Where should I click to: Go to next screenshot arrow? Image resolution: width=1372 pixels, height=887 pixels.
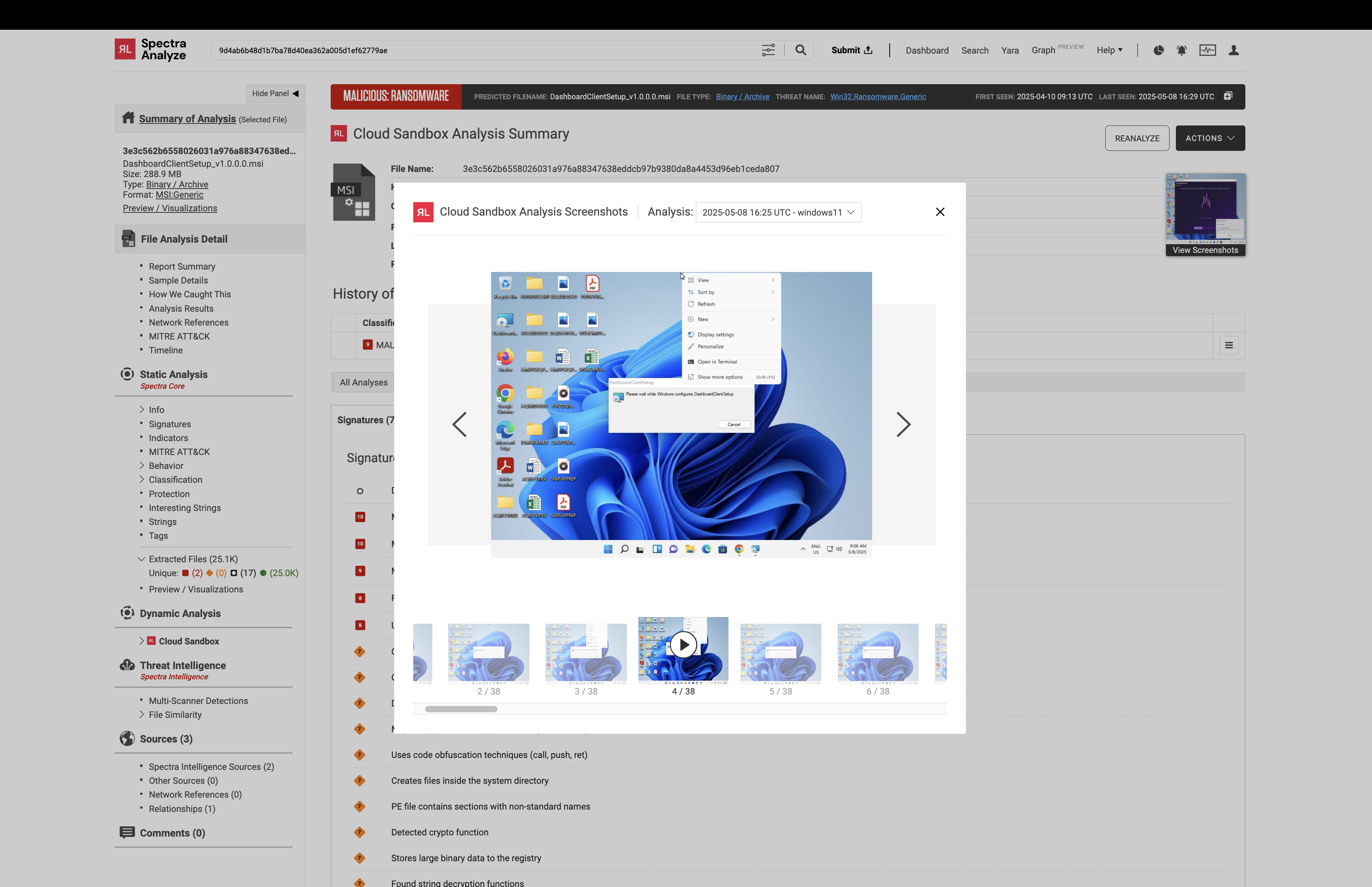pyautogui.click(x=903, y=424)
